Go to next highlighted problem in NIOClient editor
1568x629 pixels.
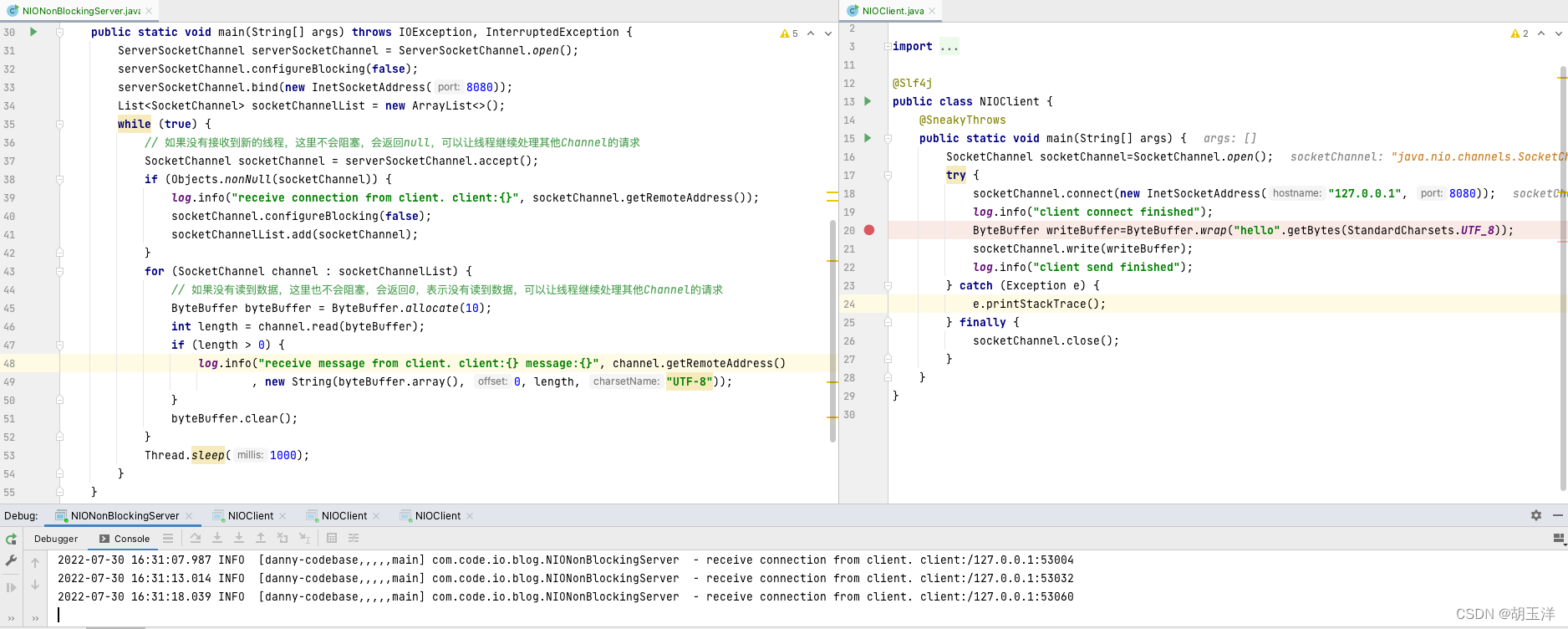point(1559,33)
